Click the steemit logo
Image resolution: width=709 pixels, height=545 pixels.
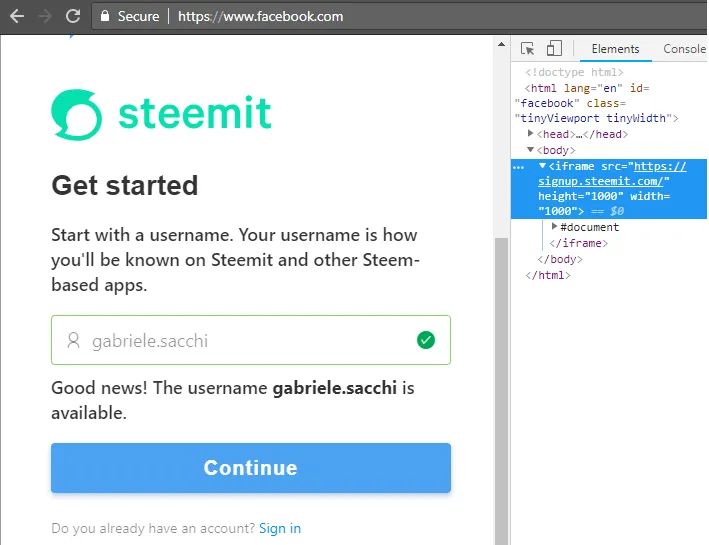161,114
